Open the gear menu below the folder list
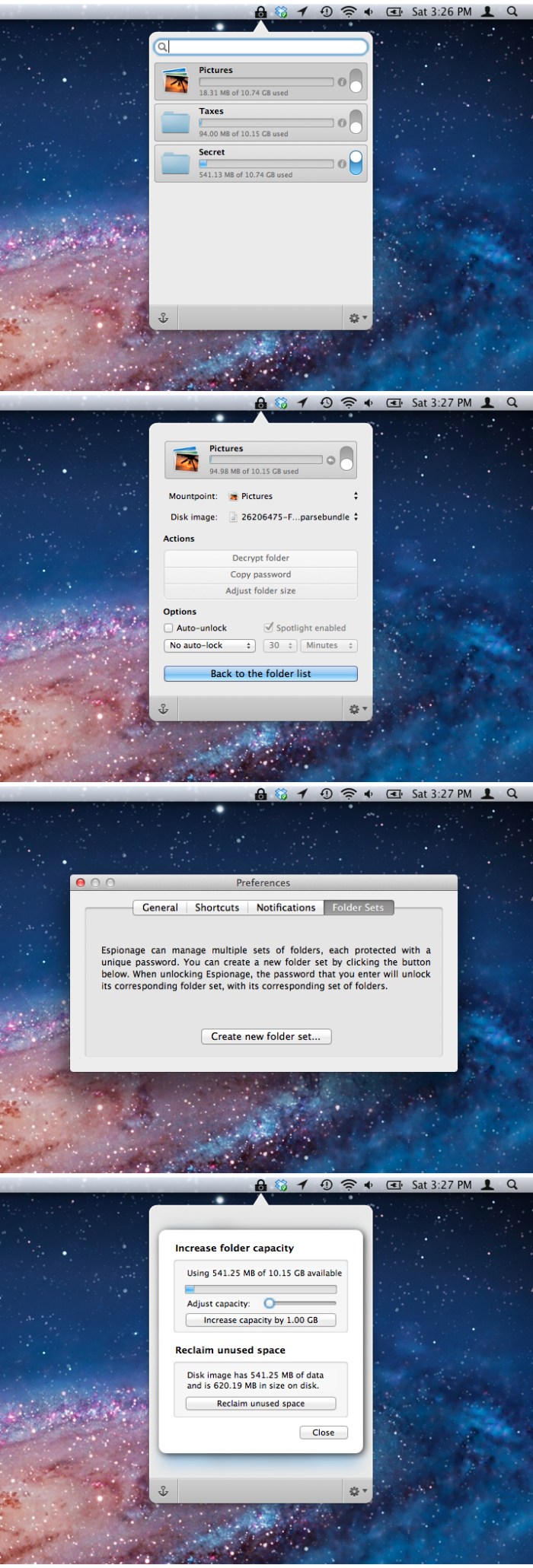 coord(357,318)
